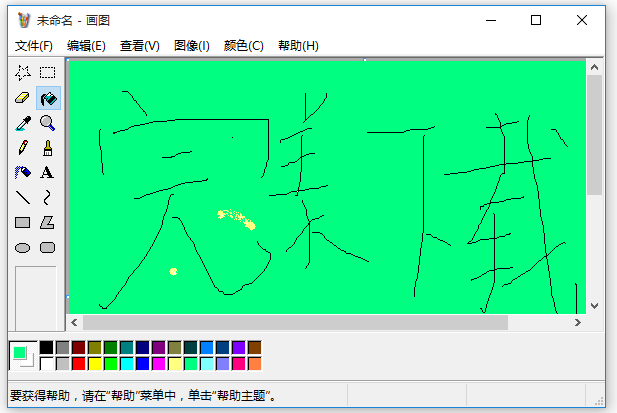Pick the black color swatch
The height and width of the screenshot is (413, 617).
pyautogui.click(x=46, y=348)
